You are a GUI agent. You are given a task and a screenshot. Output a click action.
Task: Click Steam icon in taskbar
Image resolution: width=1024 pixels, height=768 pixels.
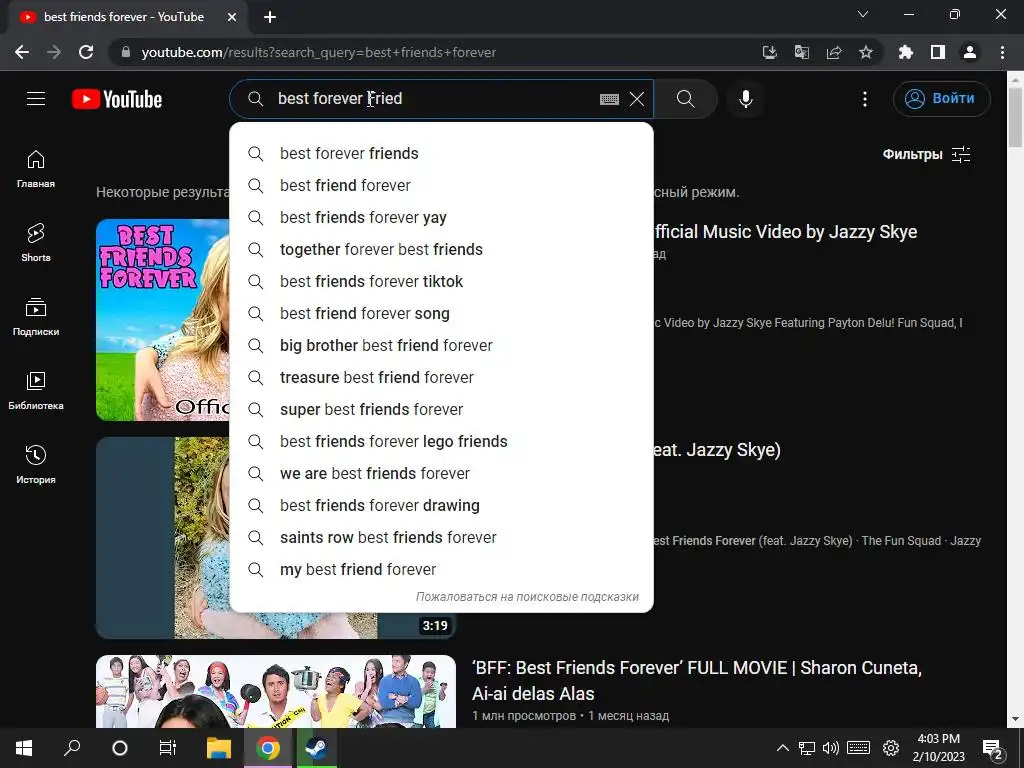click(x=316, y=748)
